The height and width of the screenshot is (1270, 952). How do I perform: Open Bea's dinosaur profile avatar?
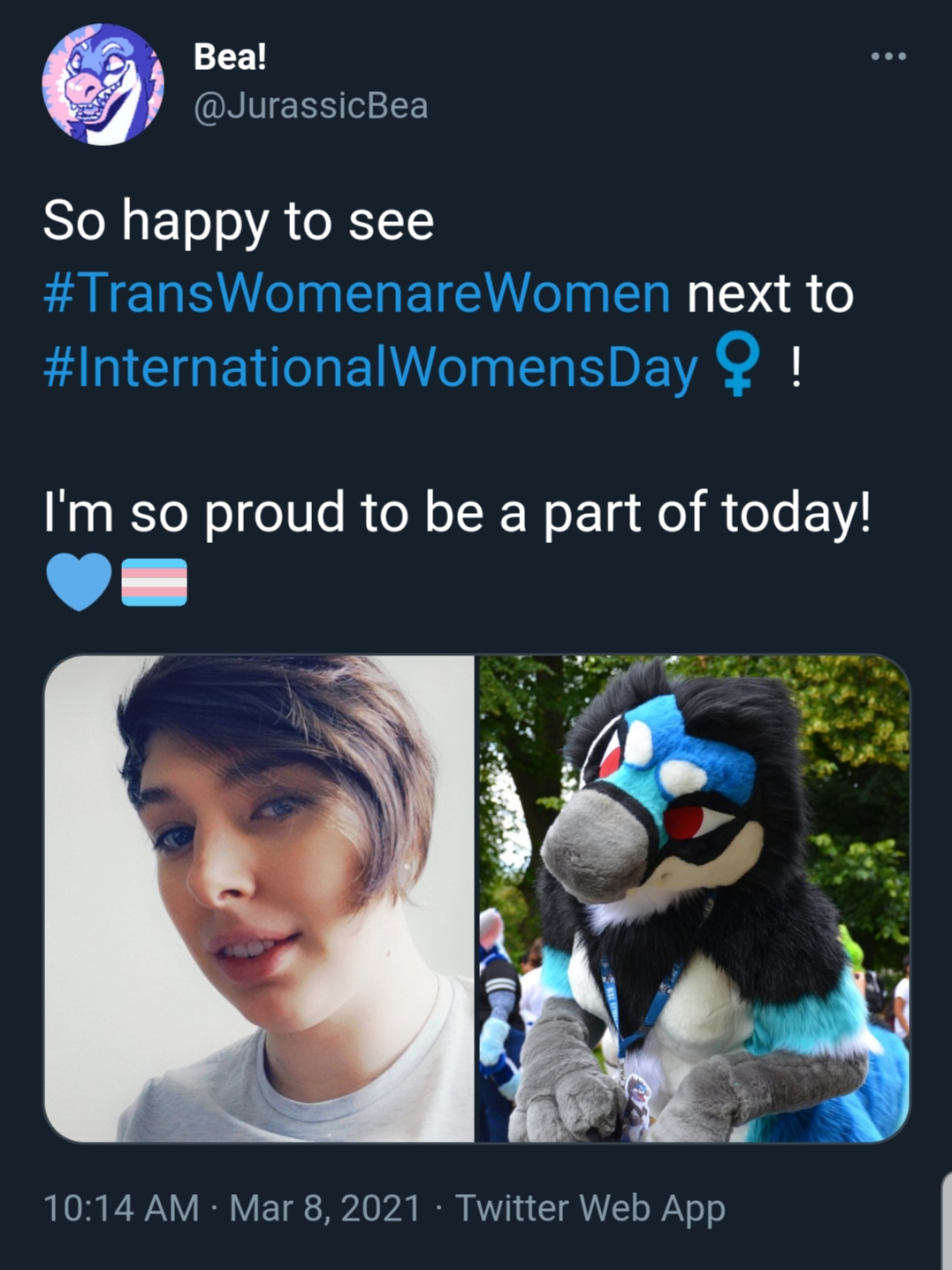point(103,84)
